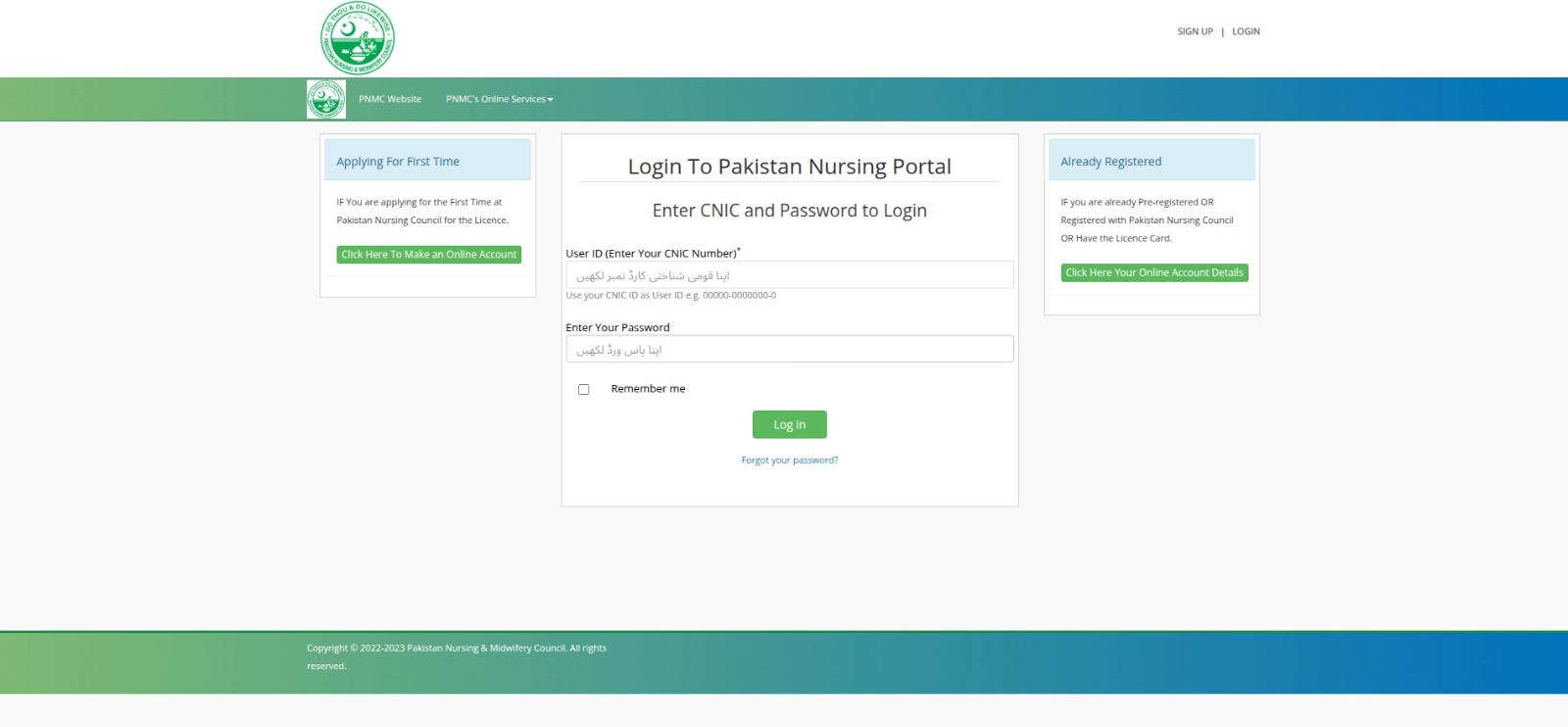This screenshot has width=1568, height=727.
Task: Click the CNIC ID hint text below user field
Action: 671,296
